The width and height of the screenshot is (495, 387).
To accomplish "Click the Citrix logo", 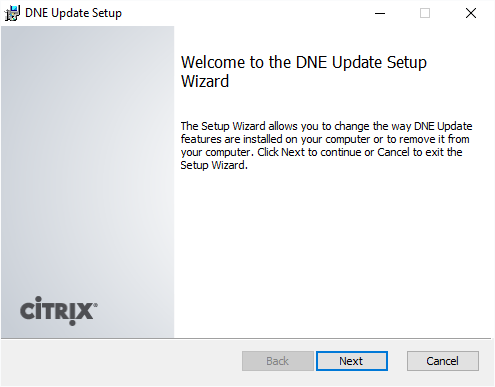I will pos(59,311).
